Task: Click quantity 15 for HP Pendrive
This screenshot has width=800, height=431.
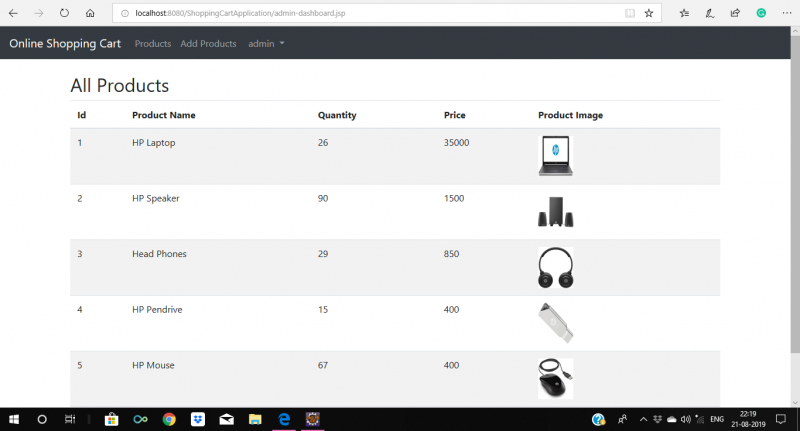Action: [323, 310]
